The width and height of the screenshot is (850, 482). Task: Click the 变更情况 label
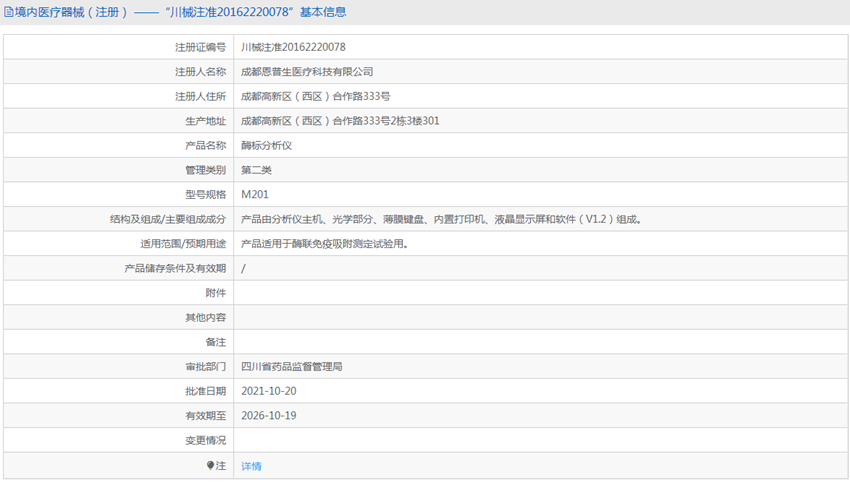pyautogui.click(x=205, y=440)
